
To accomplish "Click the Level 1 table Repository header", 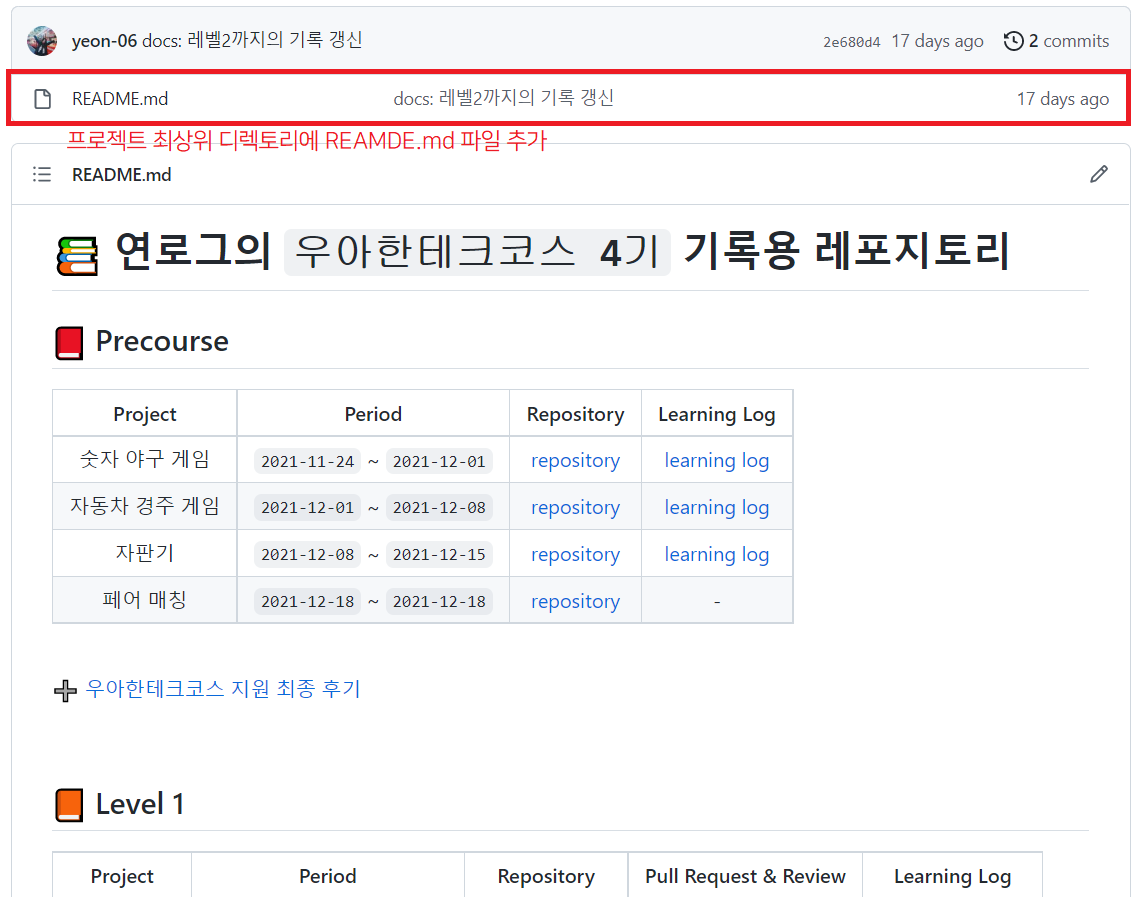I will tap(546, 877).
